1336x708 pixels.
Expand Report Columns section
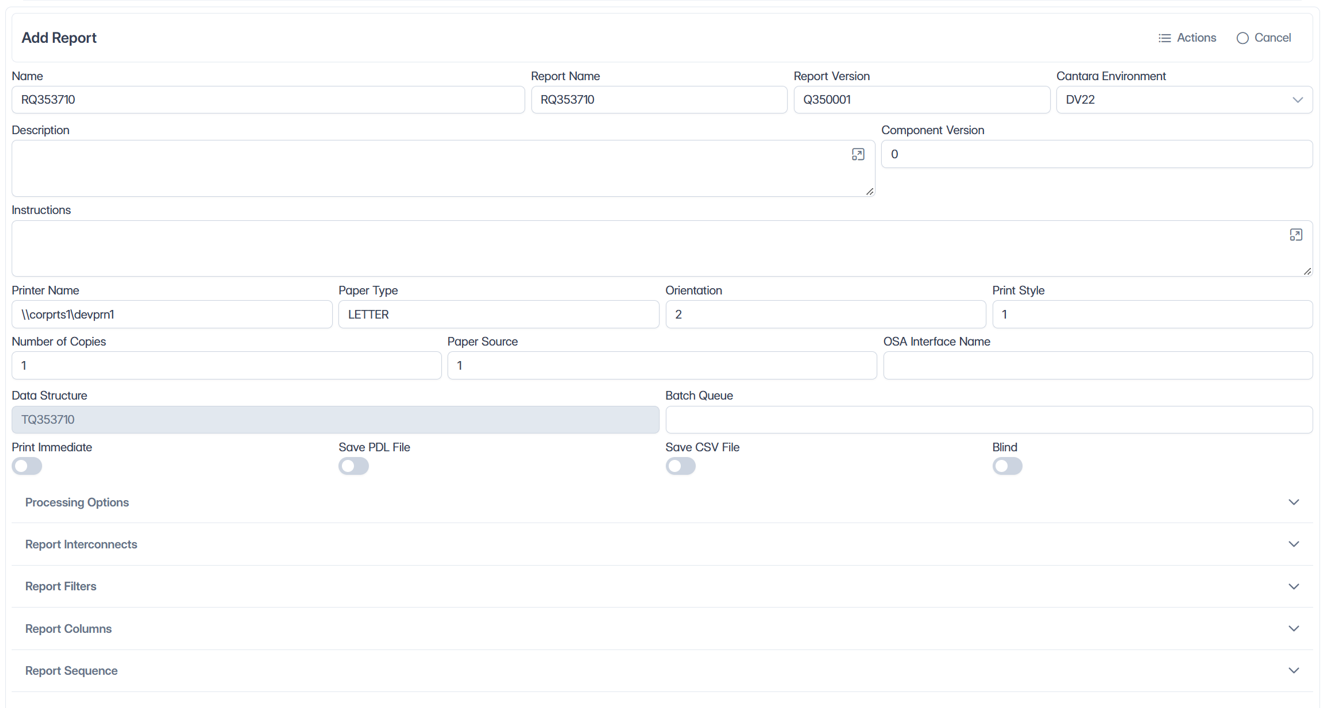(662, 629)
